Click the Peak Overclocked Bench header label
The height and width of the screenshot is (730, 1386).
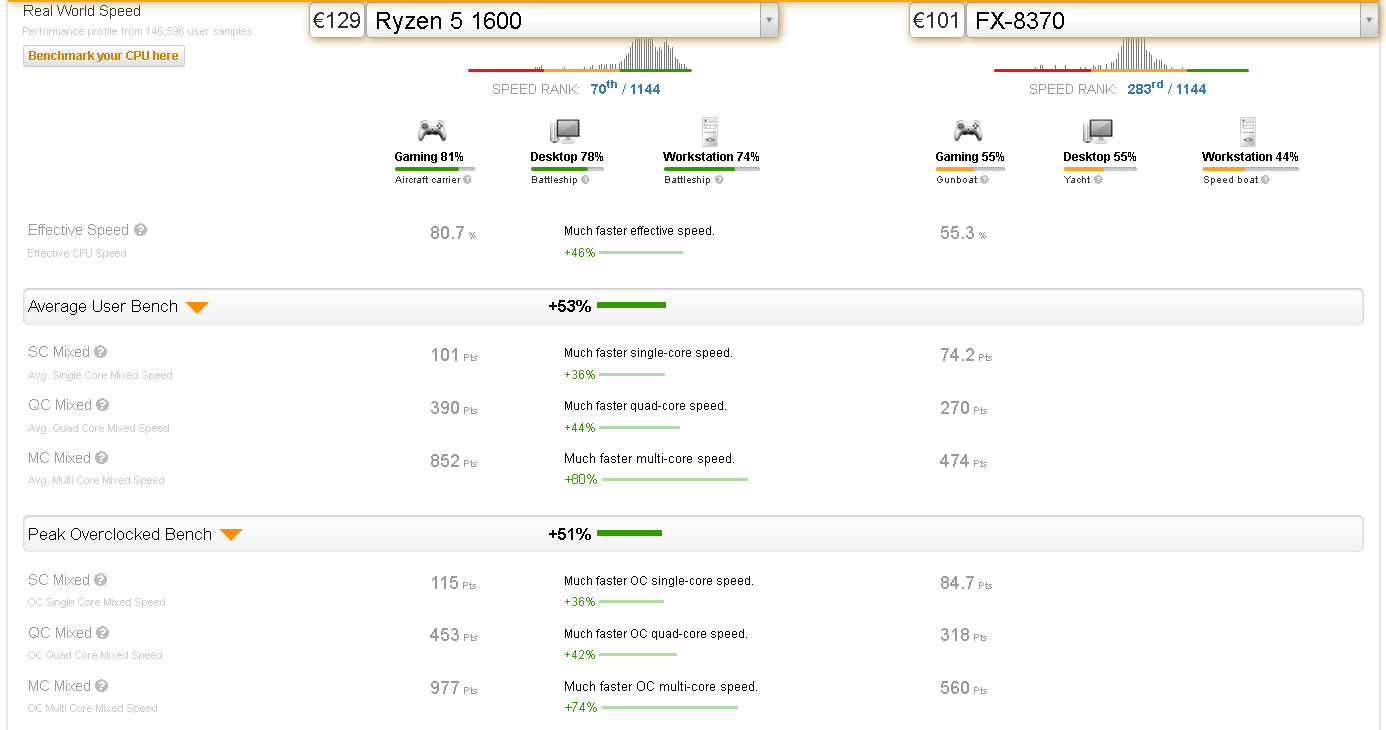(120, 535)
